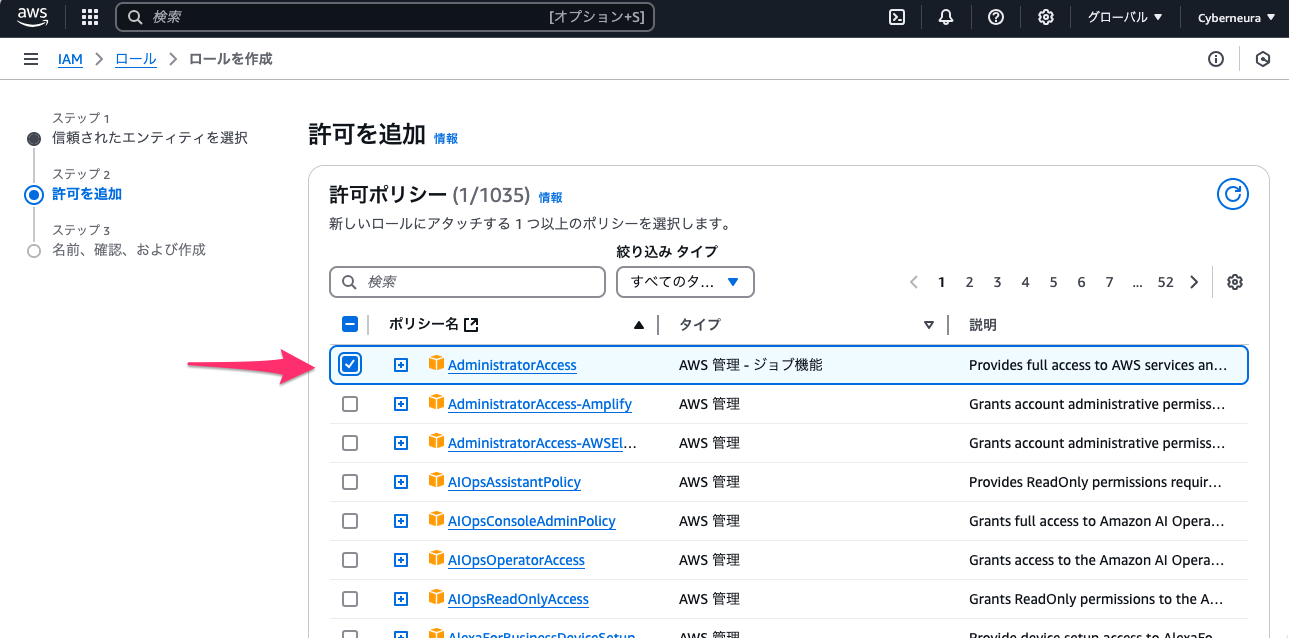Click the hexagon icon beside the info icon
This screenshot has height=638, width=1289.
(1263, 59)
